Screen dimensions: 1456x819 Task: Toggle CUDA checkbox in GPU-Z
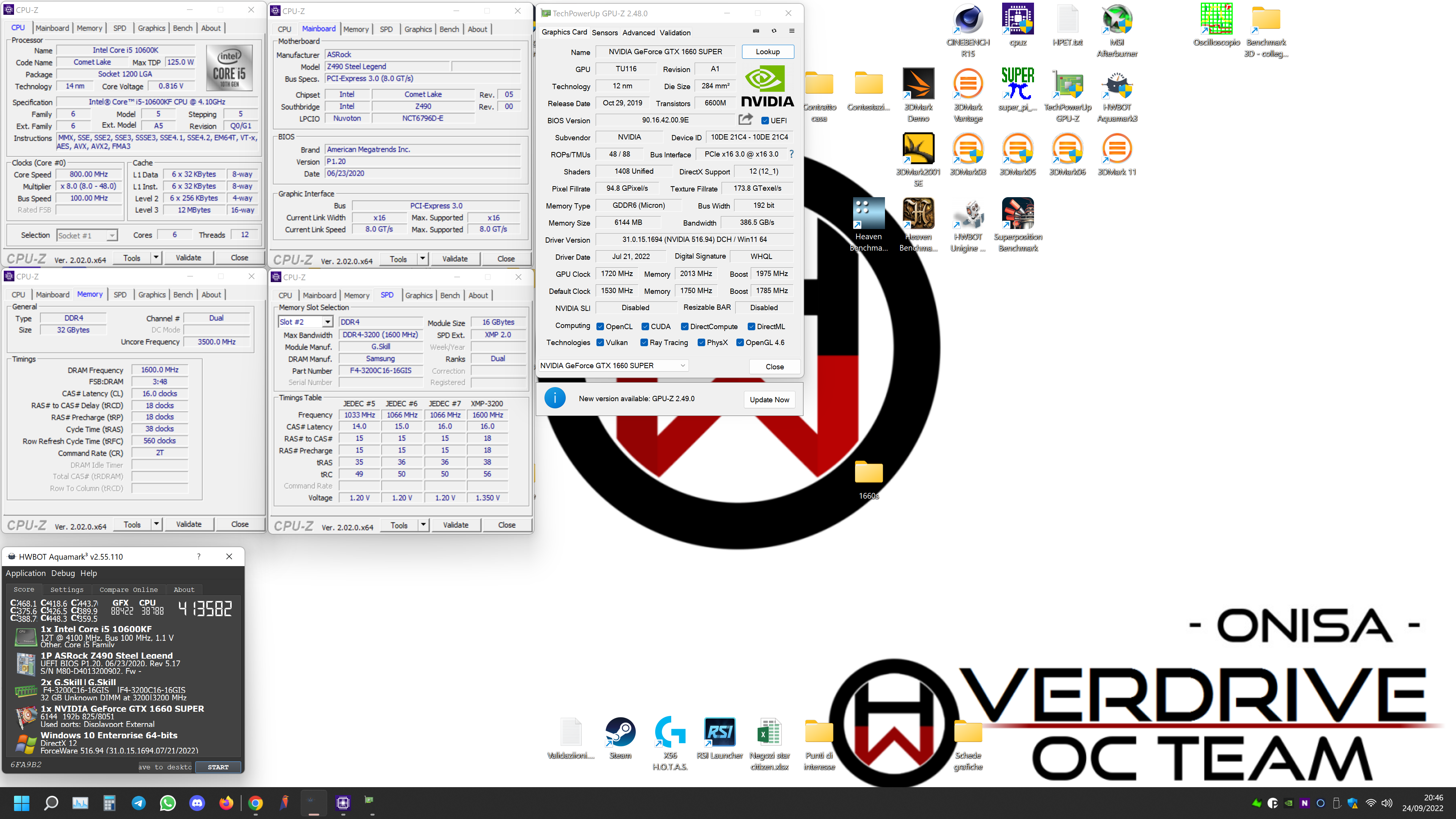[645, 326]
